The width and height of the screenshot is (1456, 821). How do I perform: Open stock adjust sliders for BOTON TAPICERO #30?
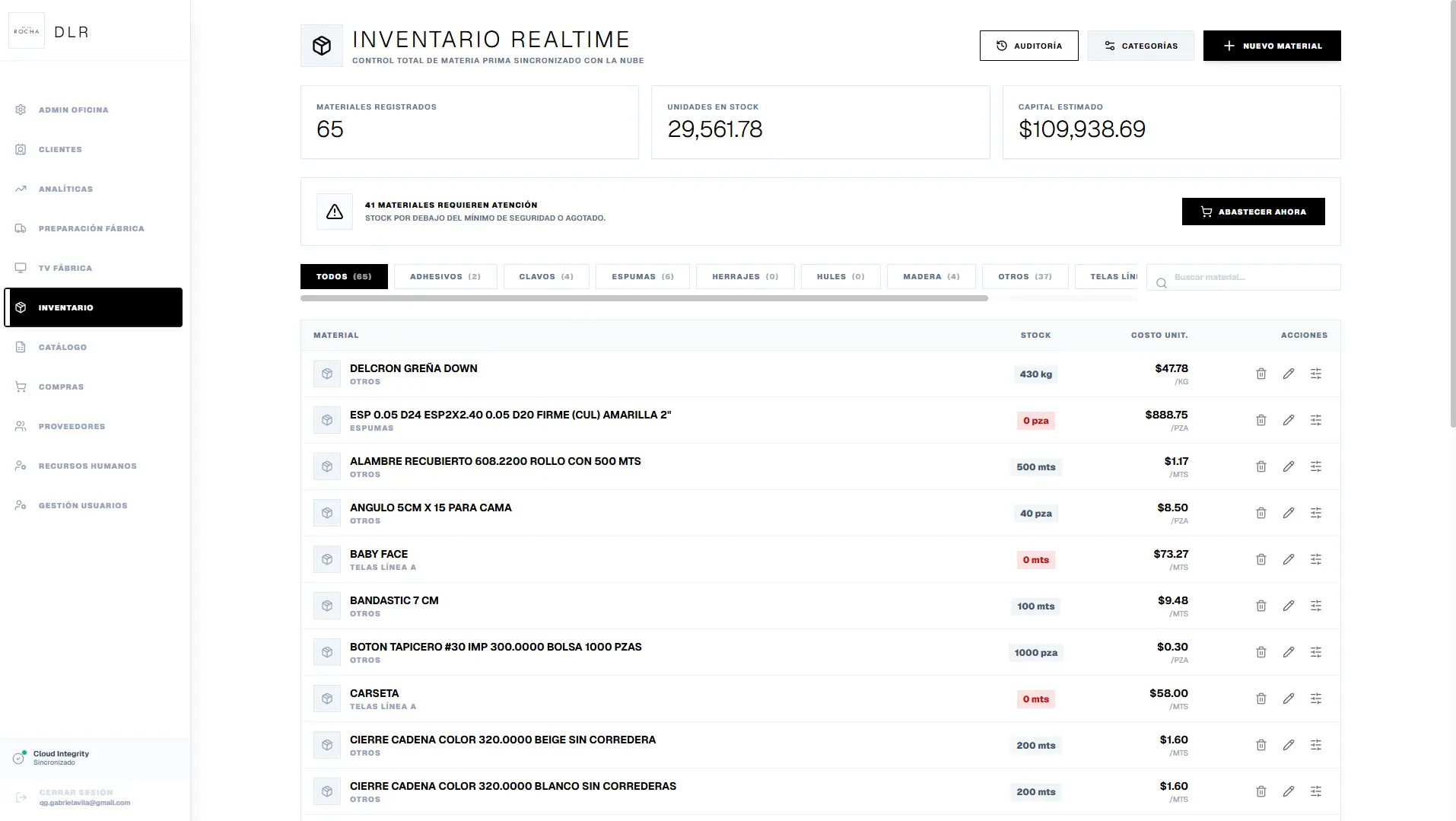(1315, 652)
